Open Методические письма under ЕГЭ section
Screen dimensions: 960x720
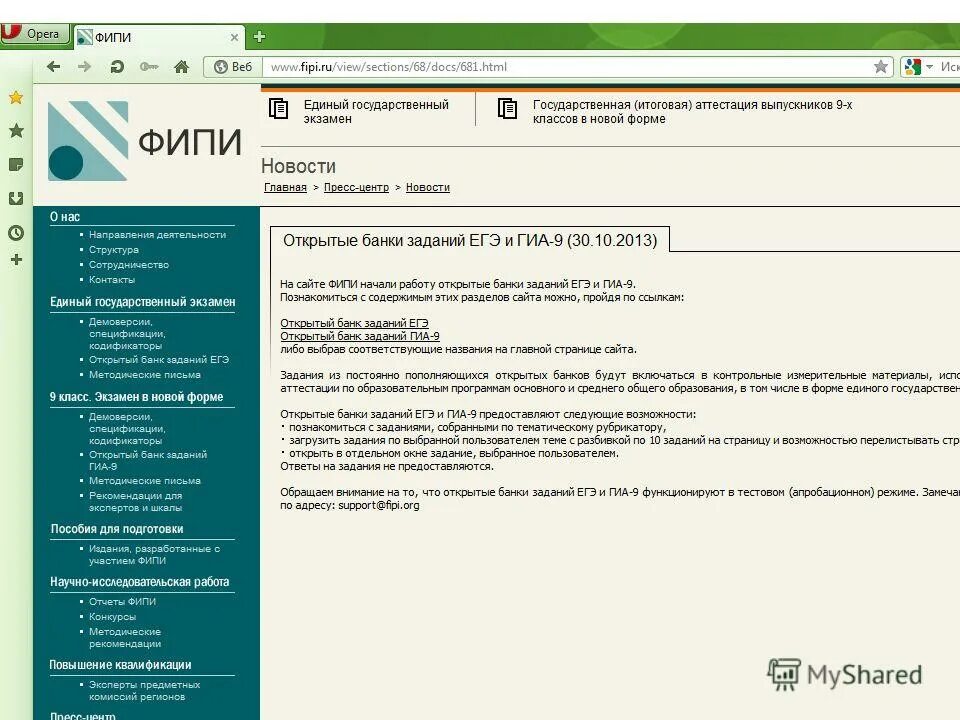(144, 374)
